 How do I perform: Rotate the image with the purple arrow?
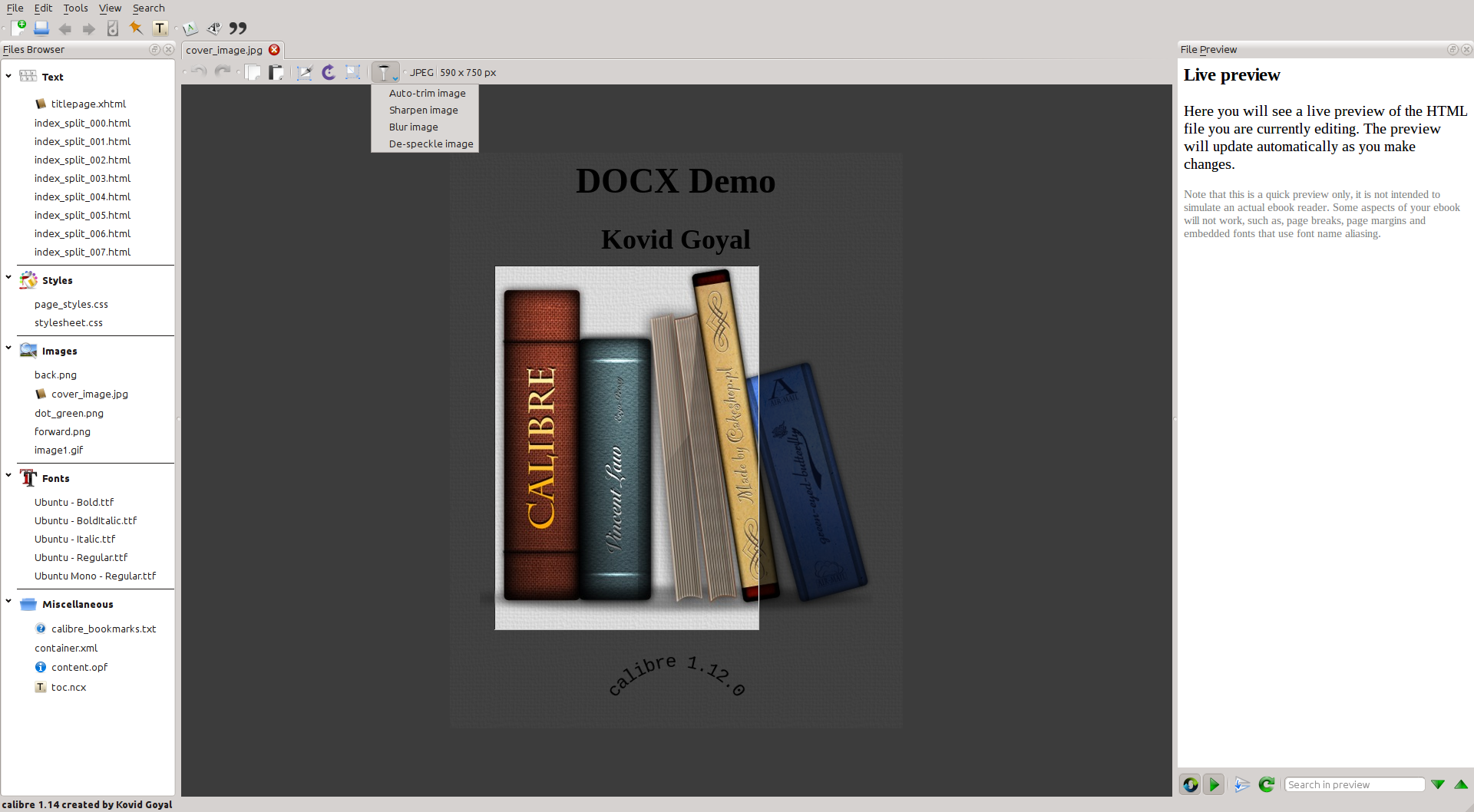tap(329, 72)
